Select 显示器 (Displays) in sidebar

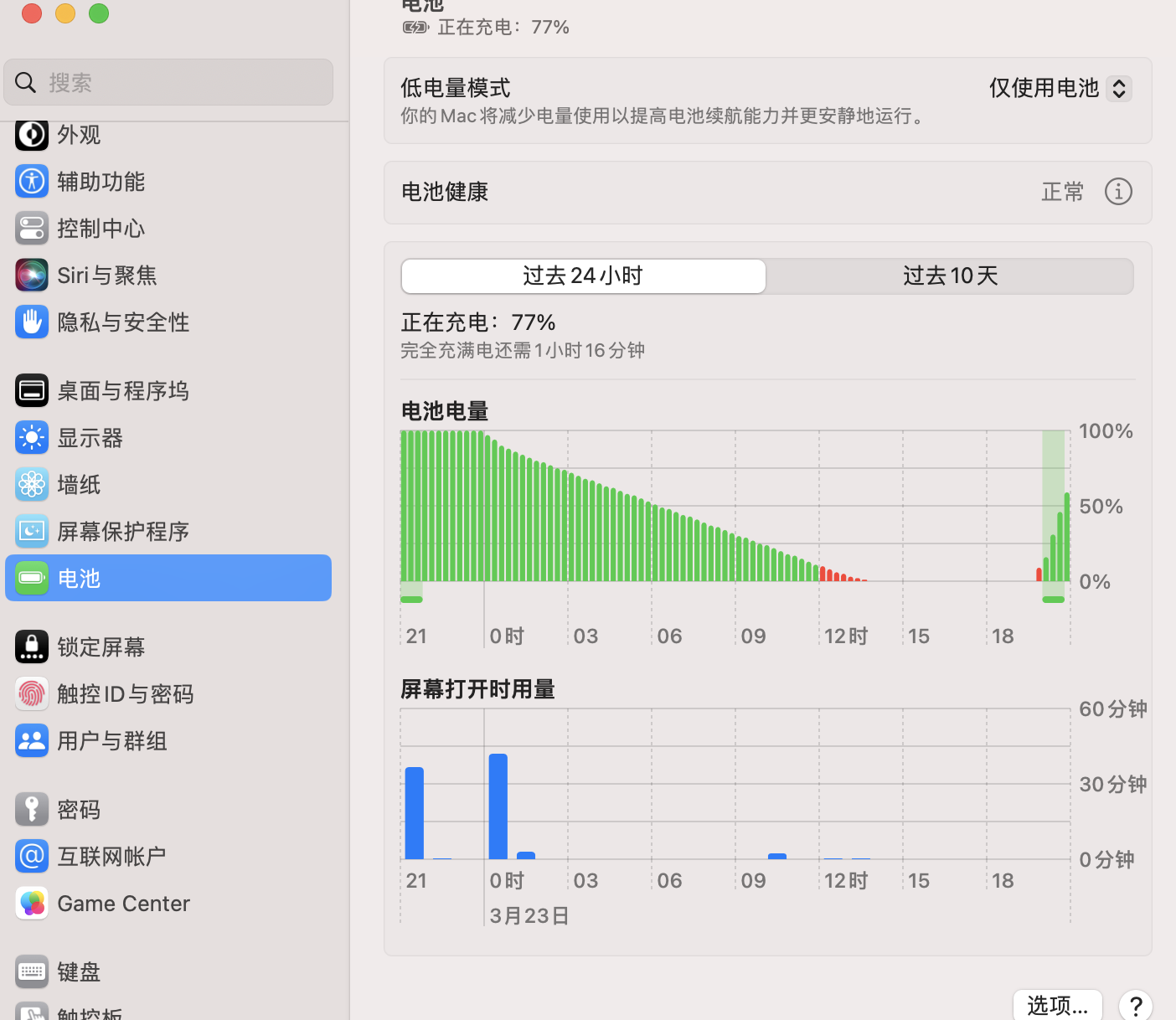pos(90,438)
